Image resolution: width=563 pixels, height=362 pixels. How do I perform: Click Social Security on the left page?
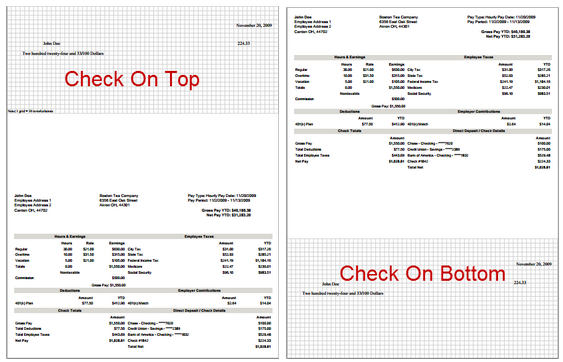(x=140, y=272)
